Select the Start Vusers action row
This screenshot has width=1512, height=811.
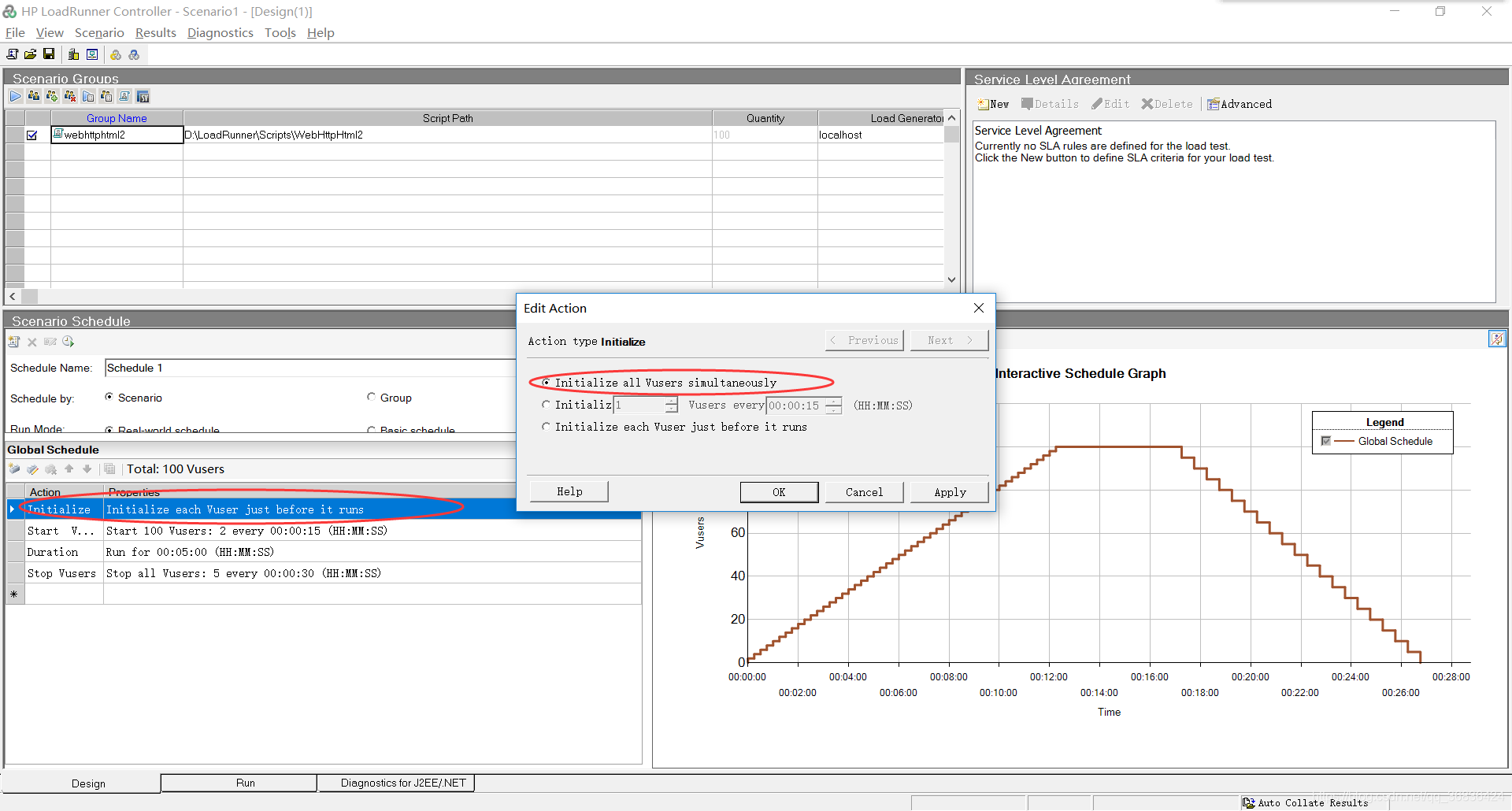[324, 531]
